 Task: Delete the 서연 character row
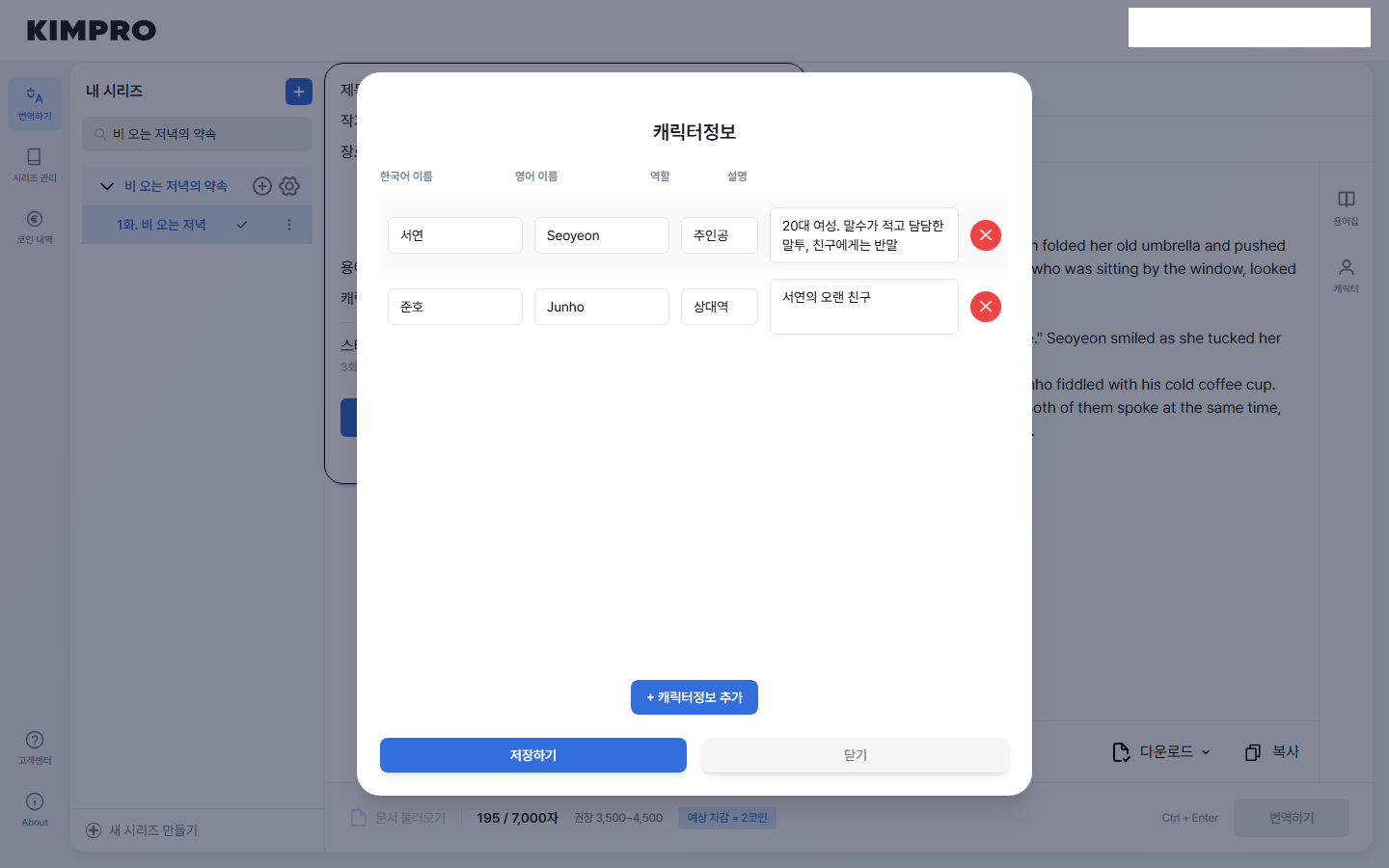coord(985,235)
